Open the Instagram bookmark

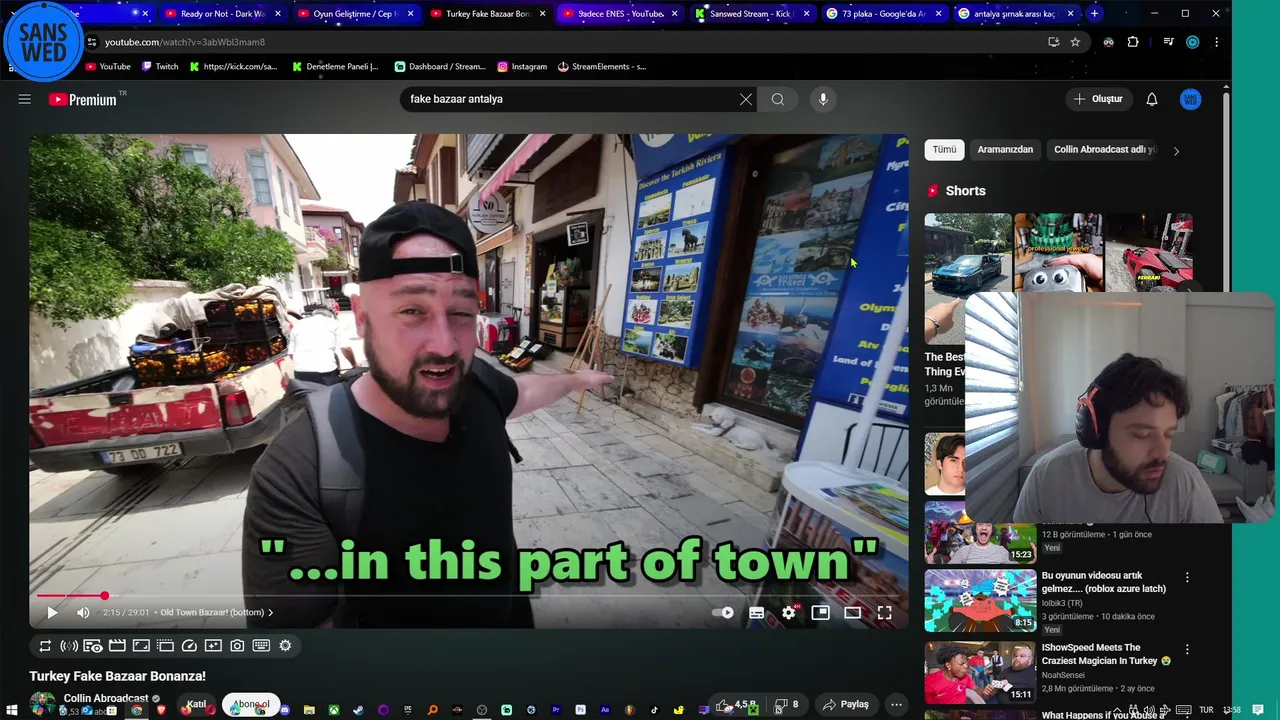pyautogui.click(x=522, y=67)
